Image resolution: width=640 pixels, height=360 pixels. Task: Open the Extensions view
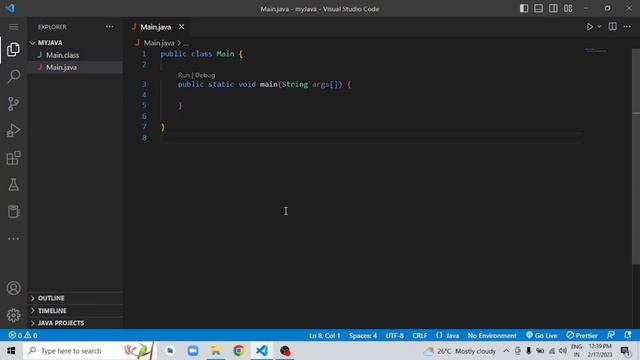tap(13, 158)
